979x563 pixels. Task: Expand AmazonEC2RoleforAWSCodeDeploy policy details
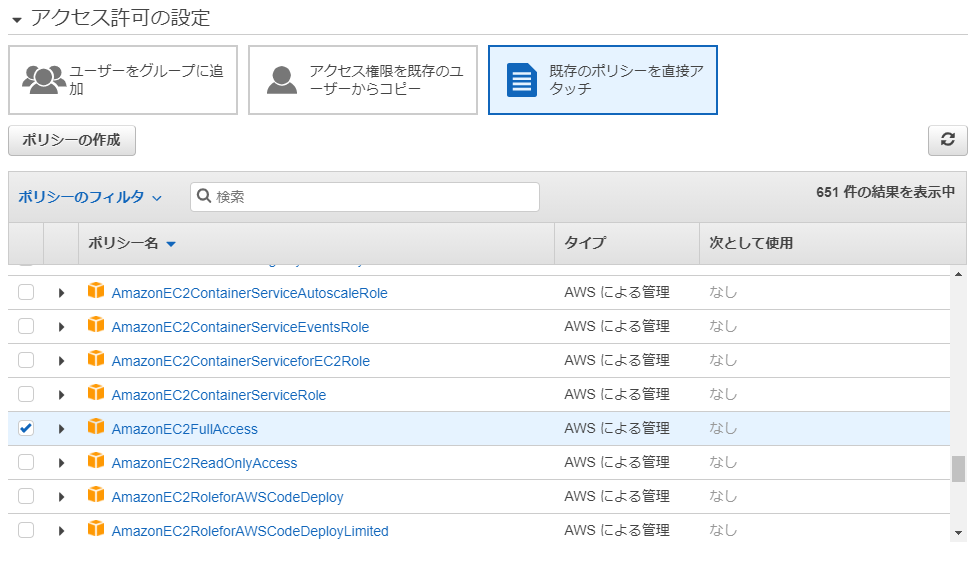61,497
